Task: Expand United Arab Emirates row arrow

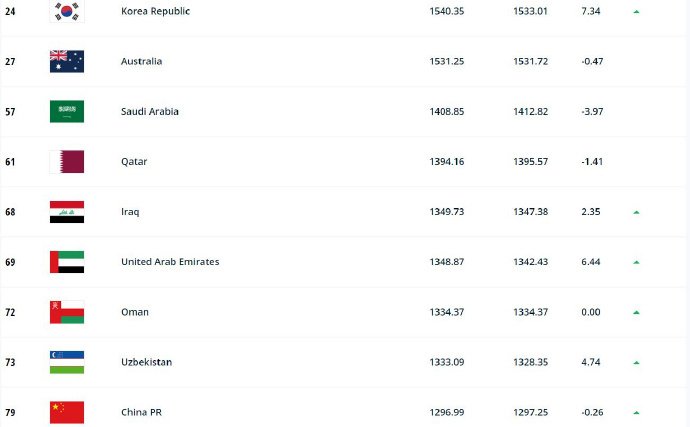Action: (636, 262)
